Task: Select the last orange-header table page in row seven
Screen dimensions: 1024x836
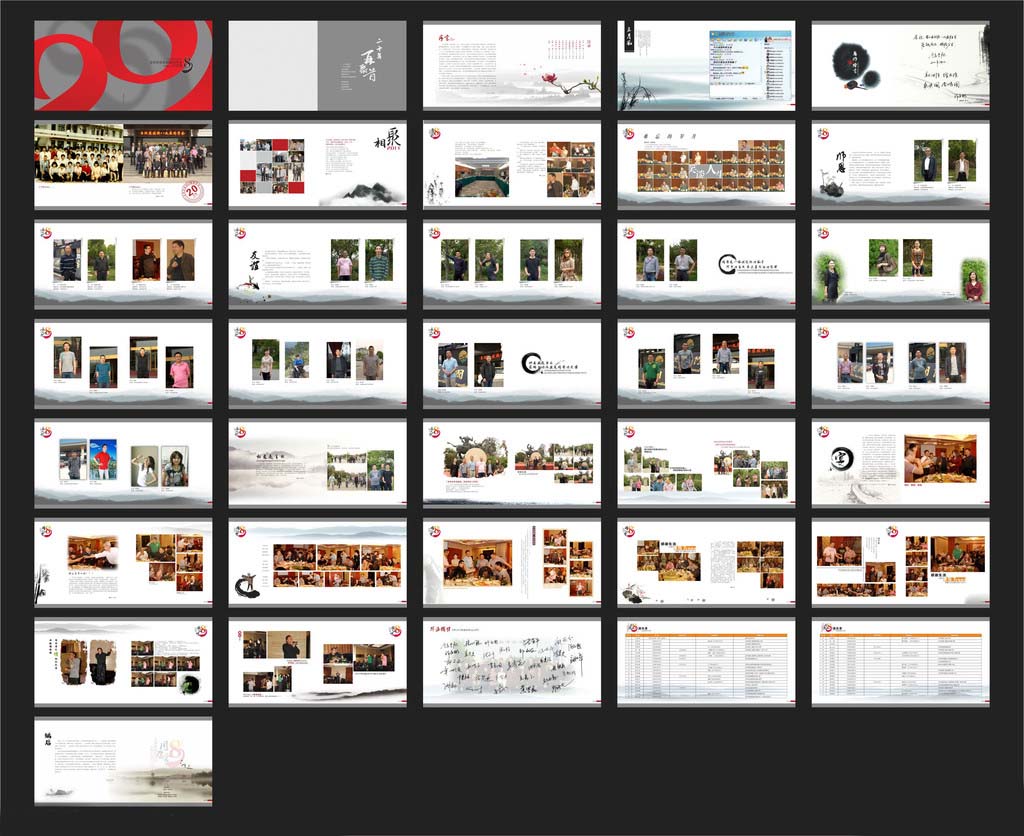Action: [x=901, y=662]
